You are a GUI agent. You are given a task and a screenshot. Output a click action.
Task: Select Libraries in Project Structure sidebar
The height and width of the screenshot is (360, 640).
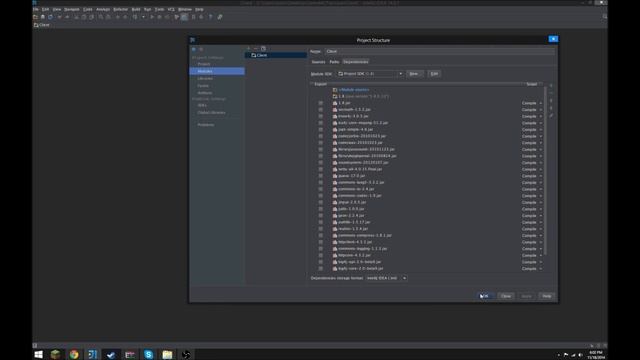tap(205, 78)
